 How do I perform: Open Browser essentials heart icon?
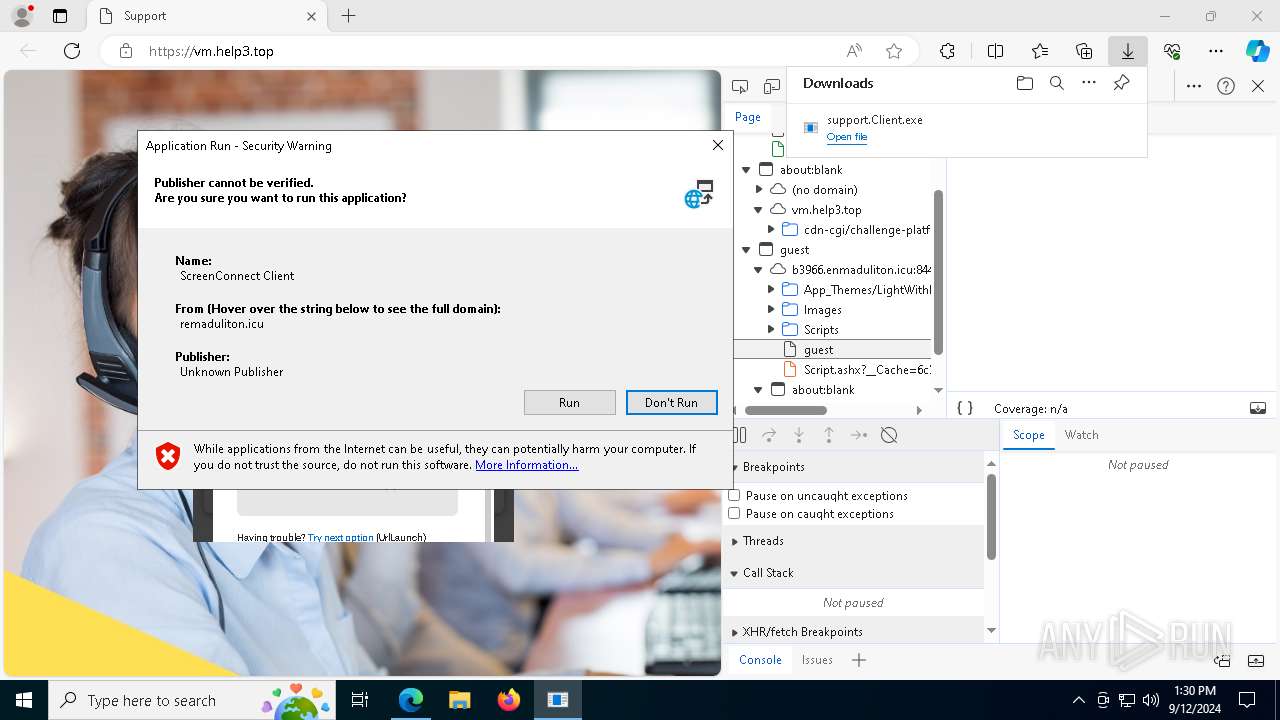point(1172,51)
